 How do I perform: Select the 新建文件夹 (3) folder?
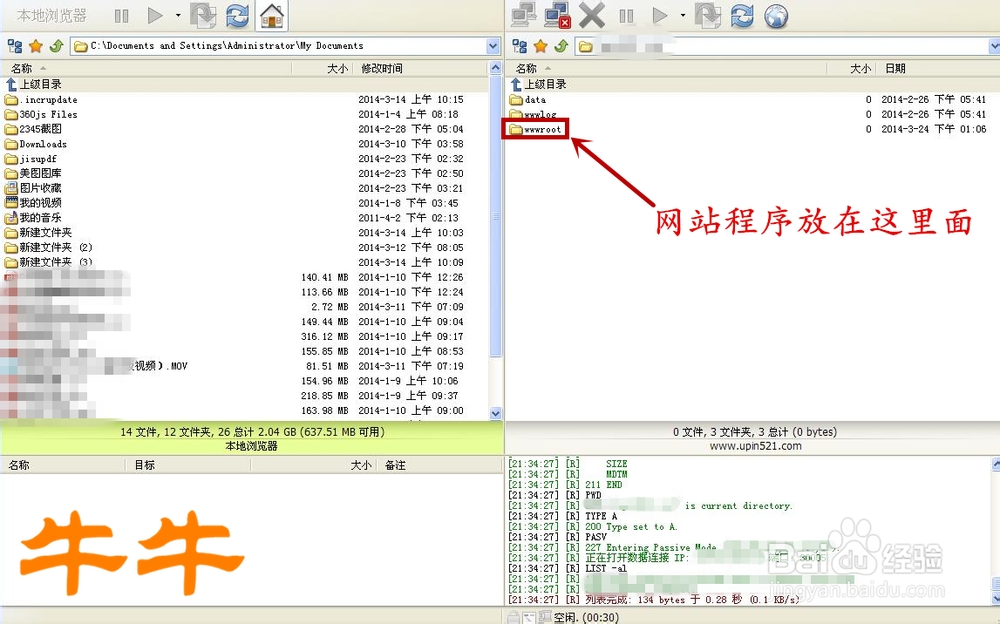click(48, 262)
